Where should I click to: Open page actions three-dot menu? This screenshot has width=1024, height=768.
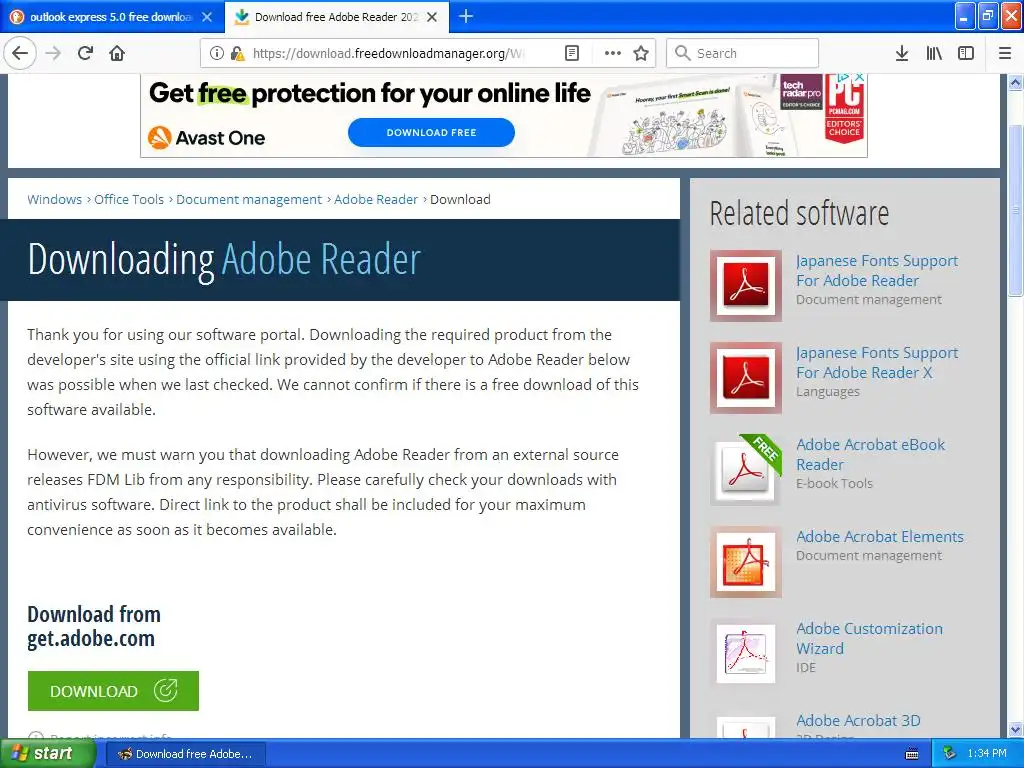click(613, 53)
